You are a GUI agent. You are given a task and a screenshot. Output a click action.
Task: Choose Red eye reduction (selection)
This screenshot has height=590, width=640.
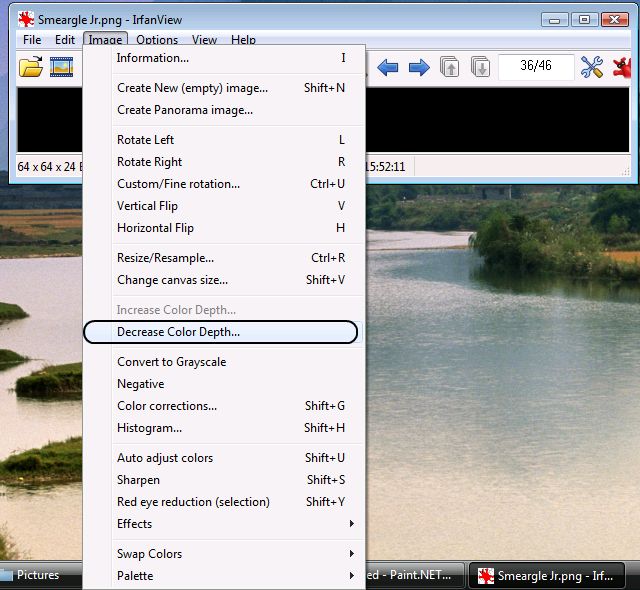(x=223, y=502)
